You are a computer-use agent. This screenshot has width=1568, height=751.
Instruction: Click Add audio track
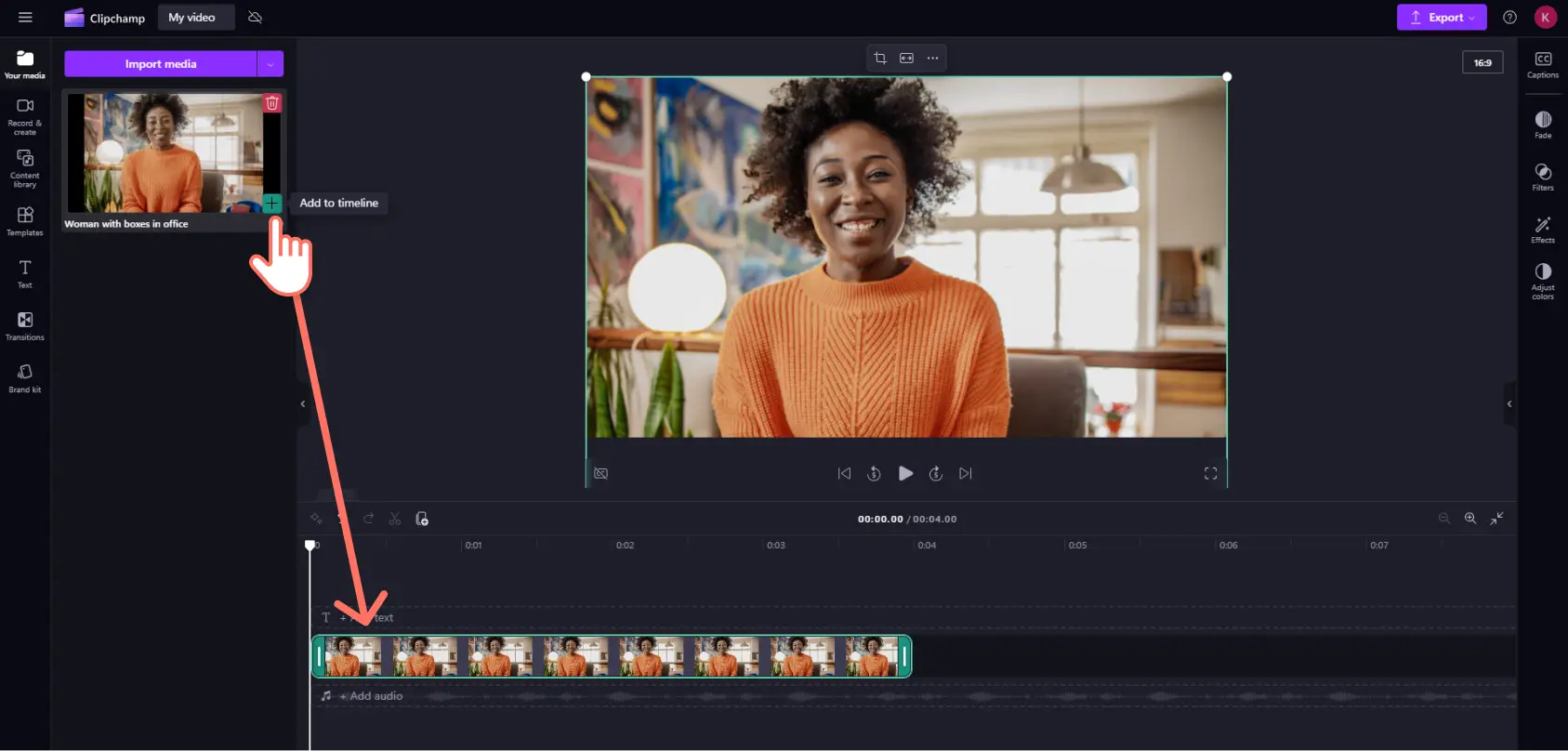(x=370, y=696)
